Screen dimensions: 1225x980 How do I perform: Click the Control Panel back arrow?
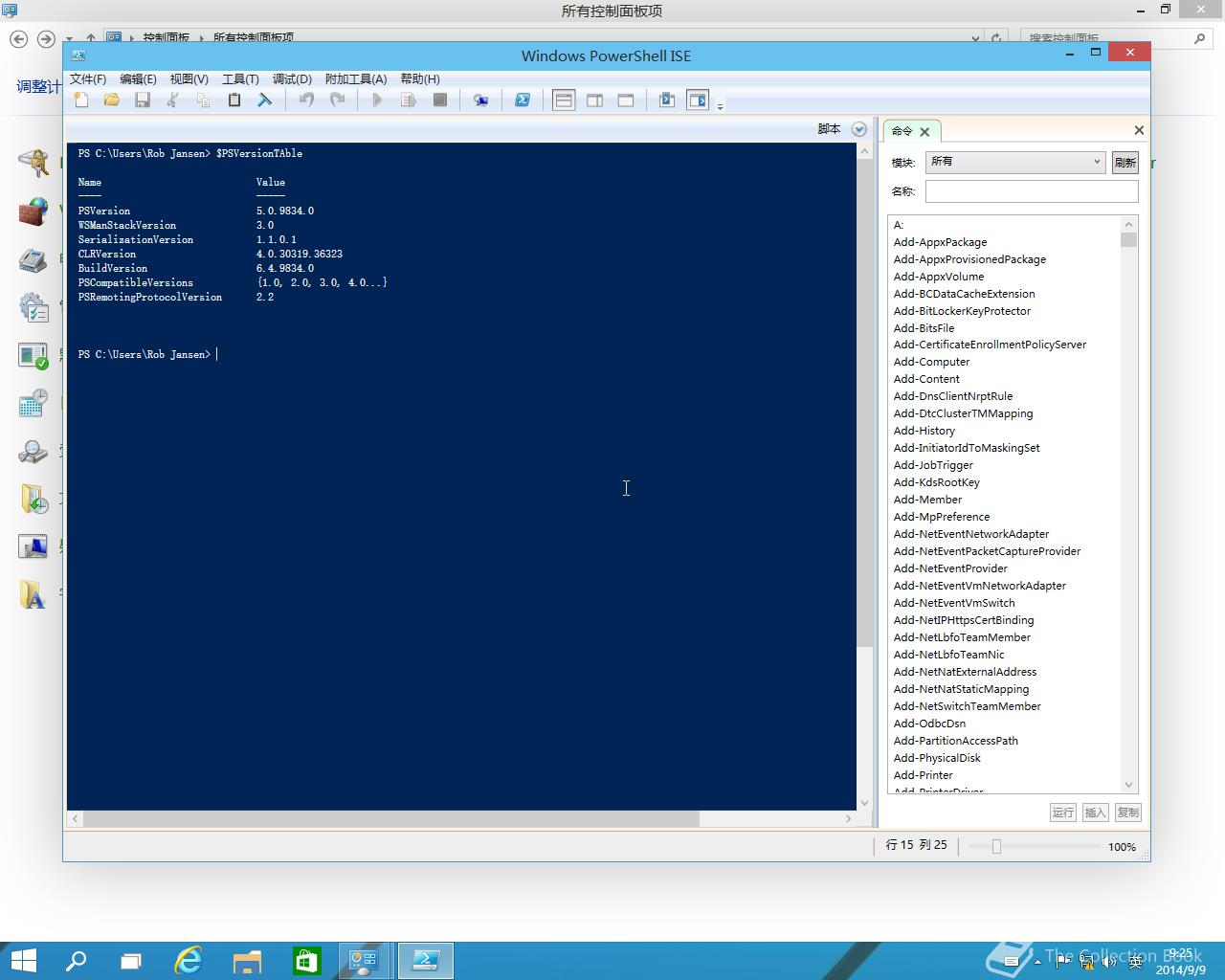point(18,39)
